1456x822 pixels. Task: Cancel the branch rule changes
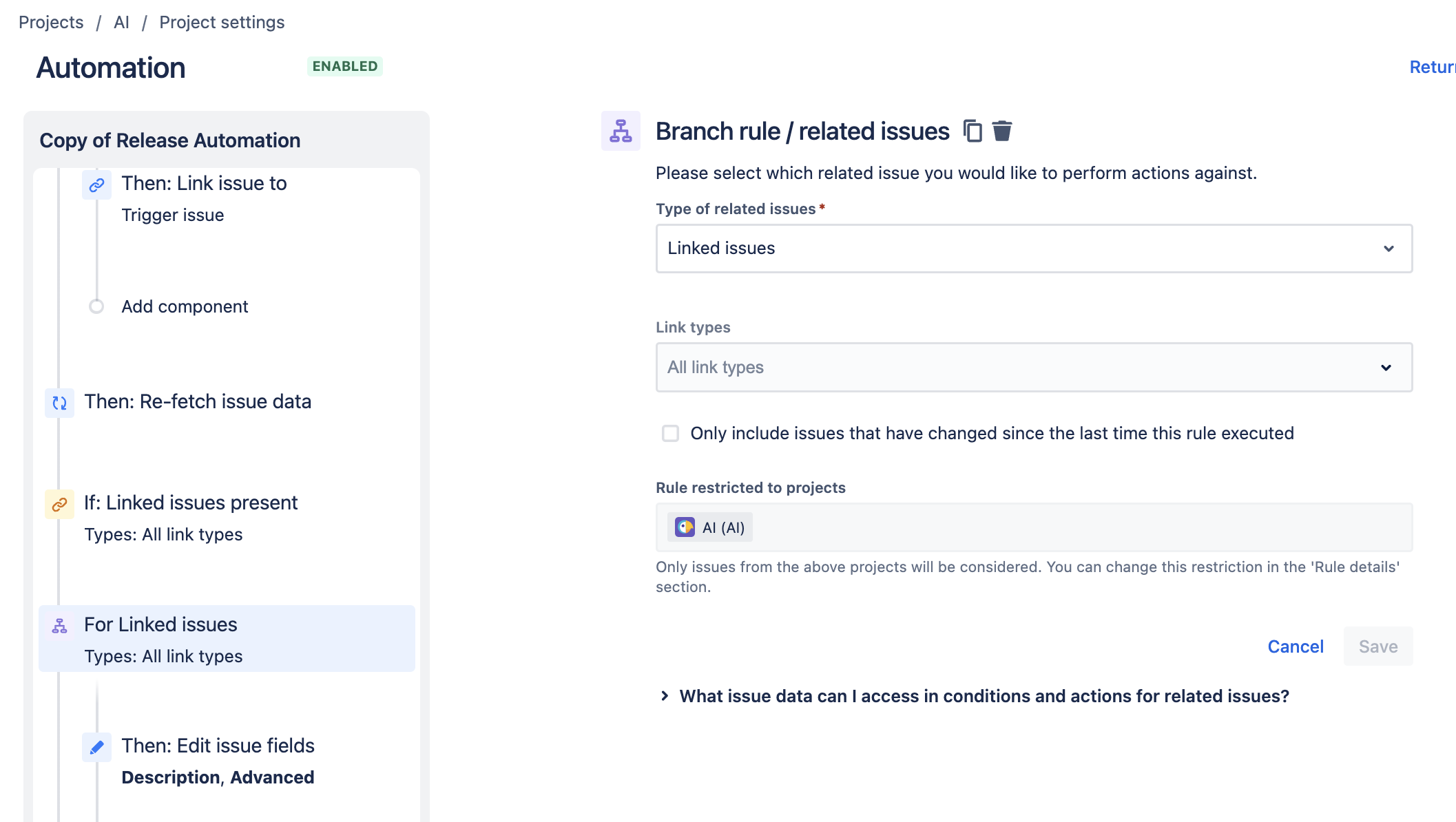1296,646
